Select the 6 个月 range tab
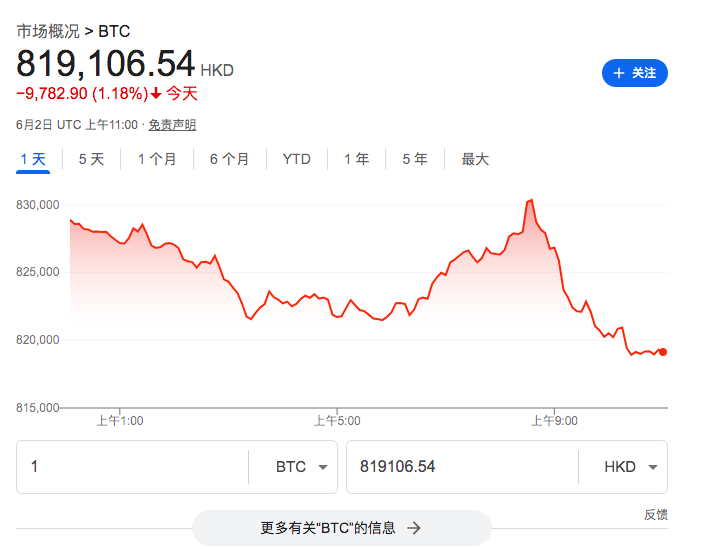711x549 pixels. tap(229, 159)
